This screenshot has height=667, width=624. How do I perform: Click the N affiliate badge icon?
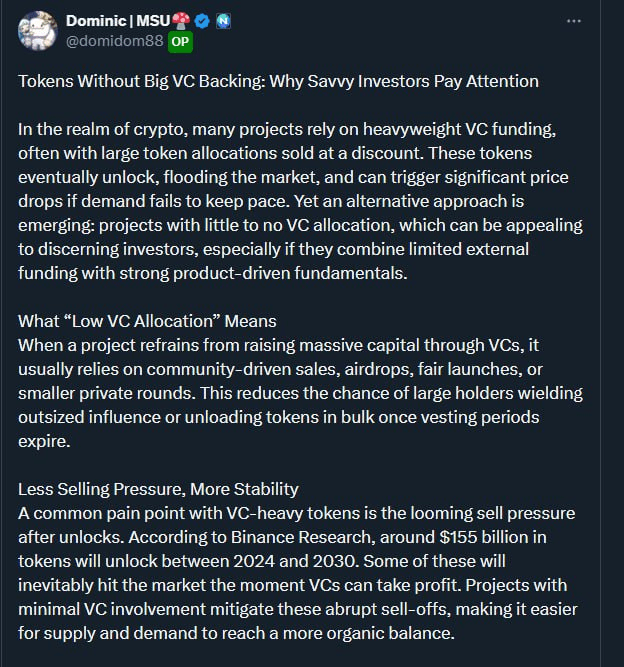223,21
